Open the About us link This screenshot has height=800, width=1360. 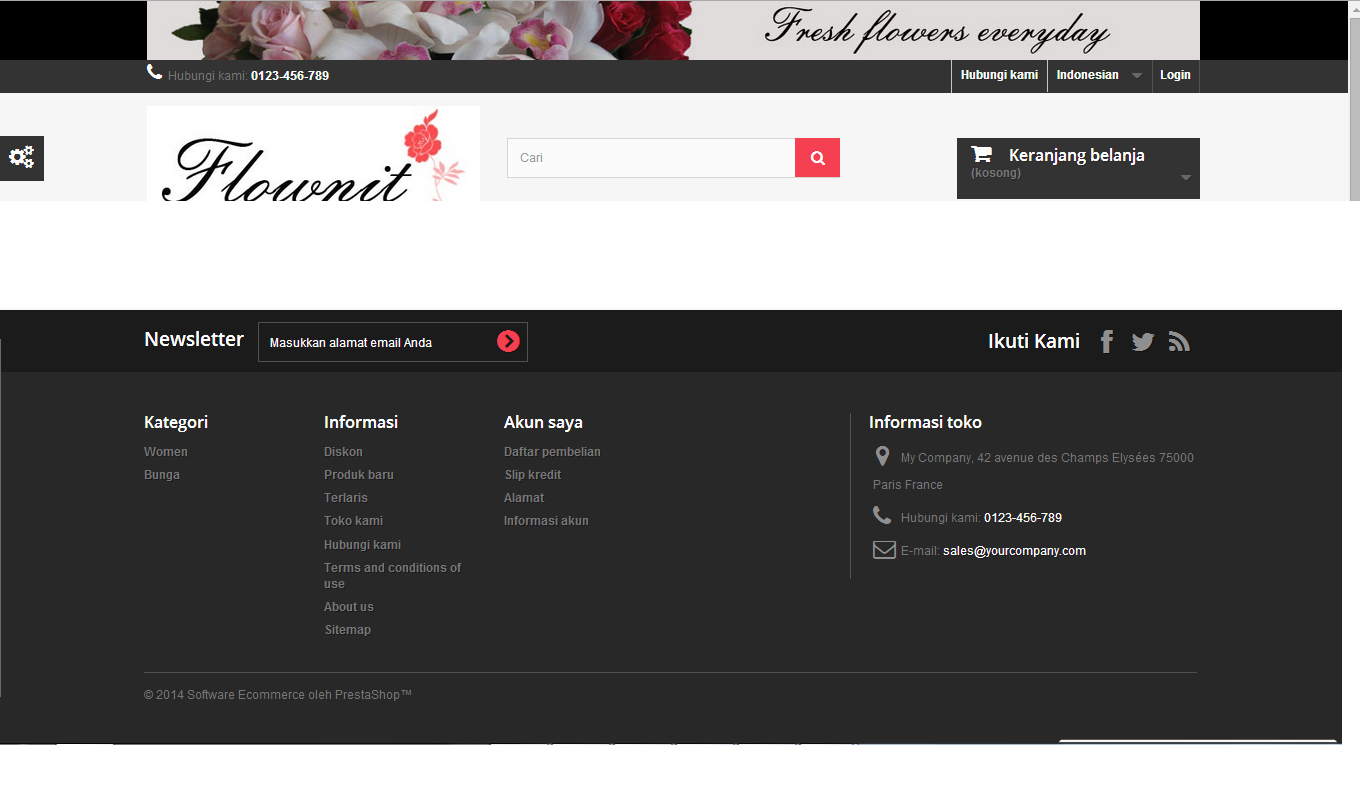pos(349,607)
